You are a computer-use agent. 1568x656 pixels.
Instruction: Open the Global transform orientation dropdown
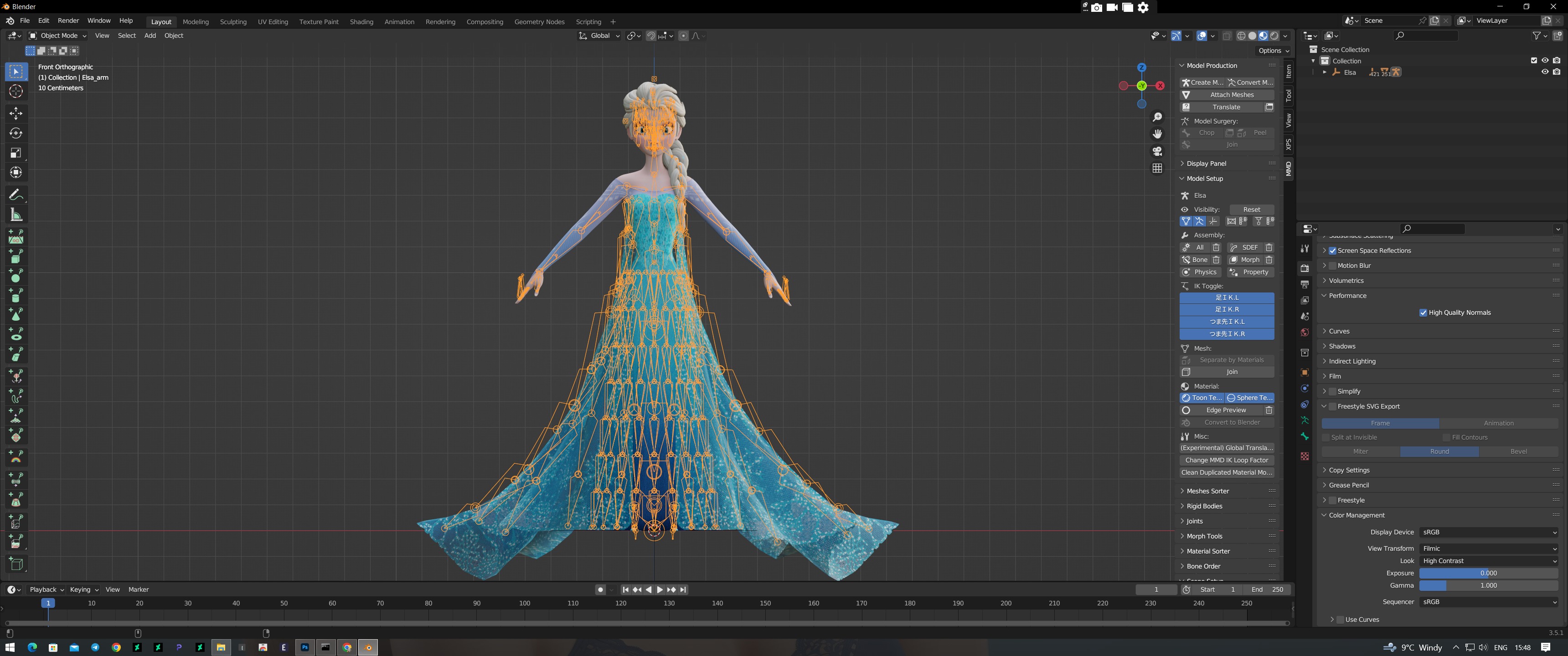[x=599, y=36]
